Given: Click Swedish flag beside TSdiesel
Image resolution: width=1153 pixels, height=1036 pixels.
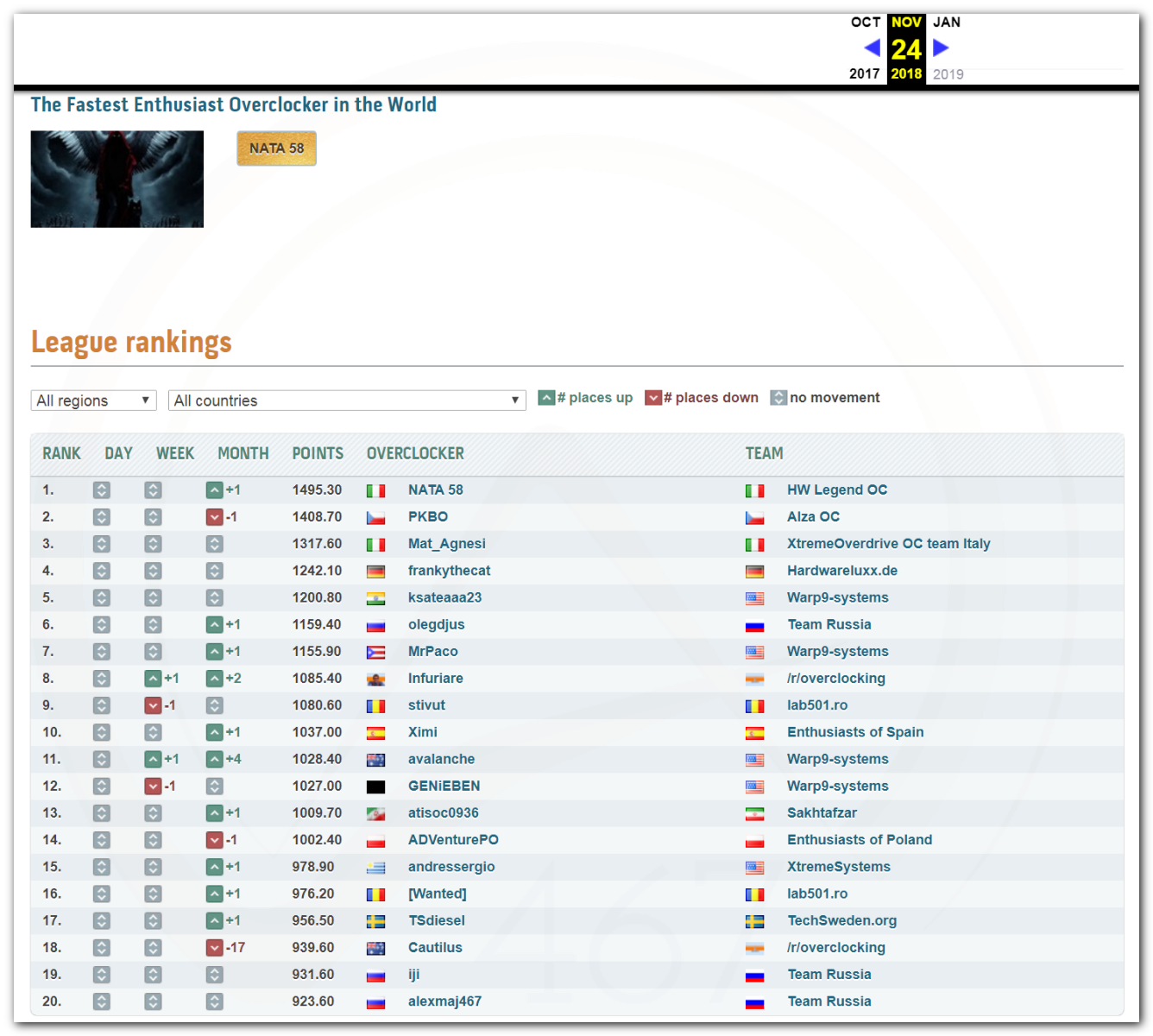Looking at the screenshot, I should click(375, 922).
